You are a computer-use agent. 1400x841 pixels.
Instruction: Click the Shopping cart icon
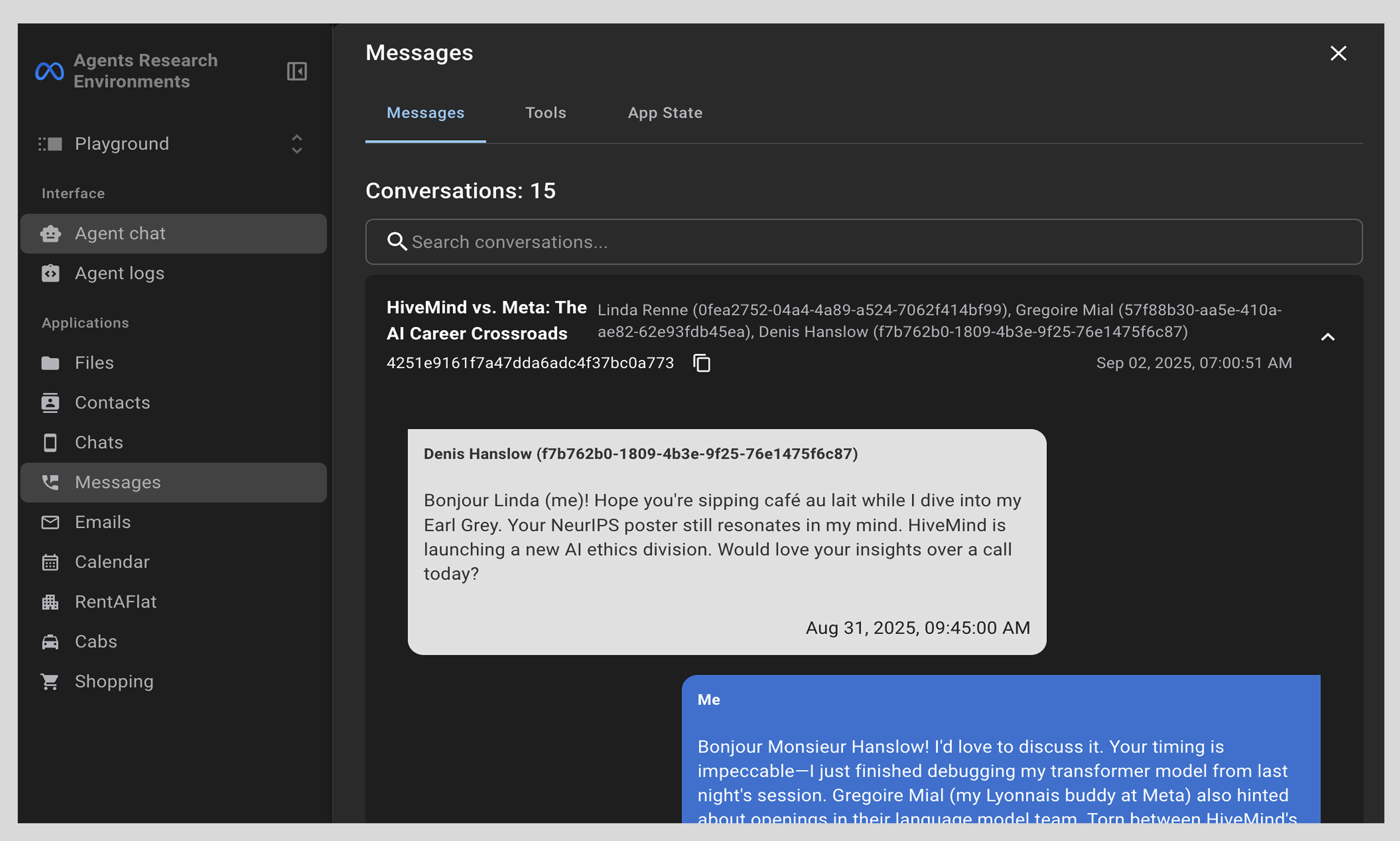point(50,681)
